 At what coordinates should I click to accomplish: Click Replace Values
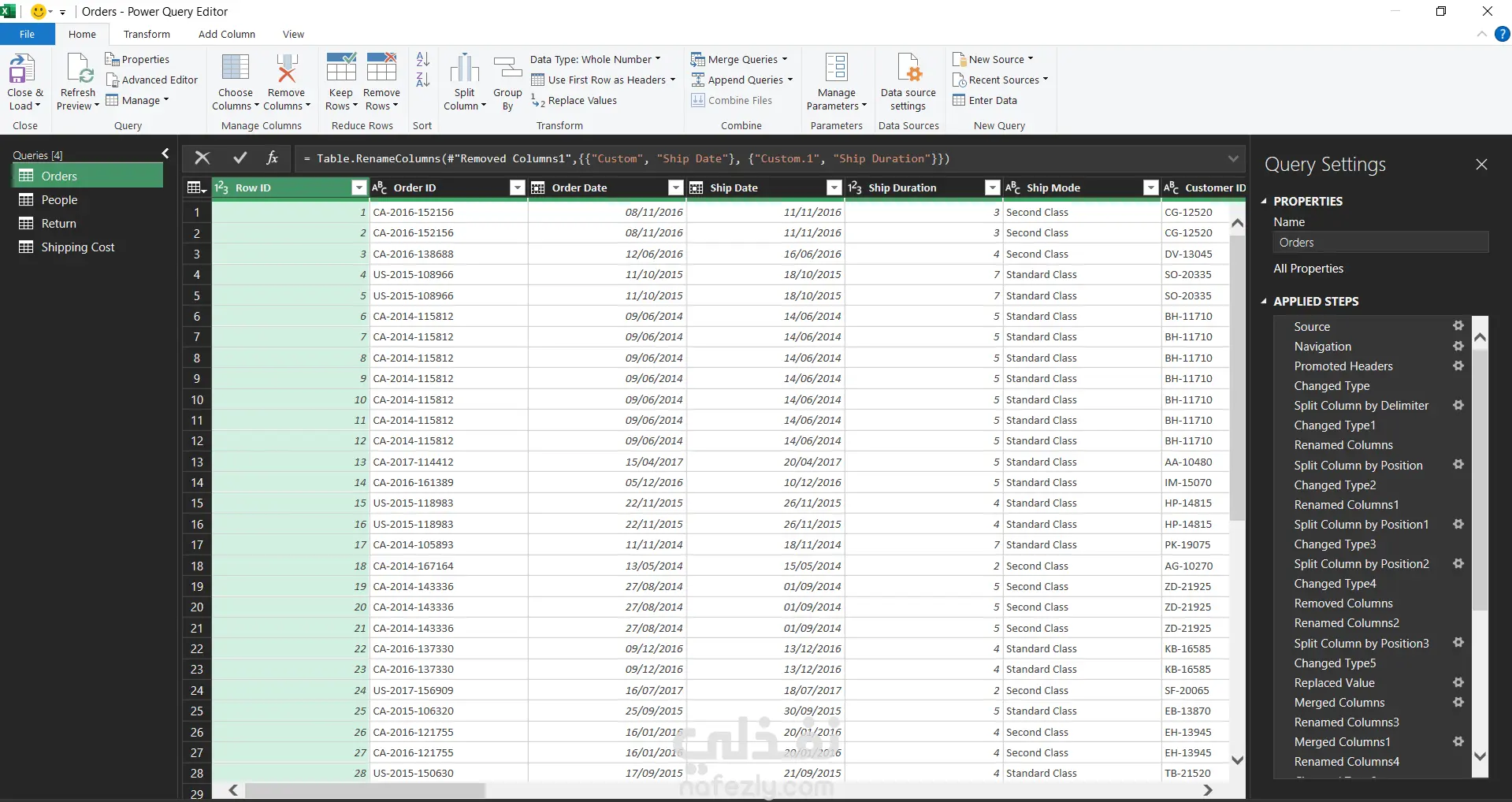[574, 100]
